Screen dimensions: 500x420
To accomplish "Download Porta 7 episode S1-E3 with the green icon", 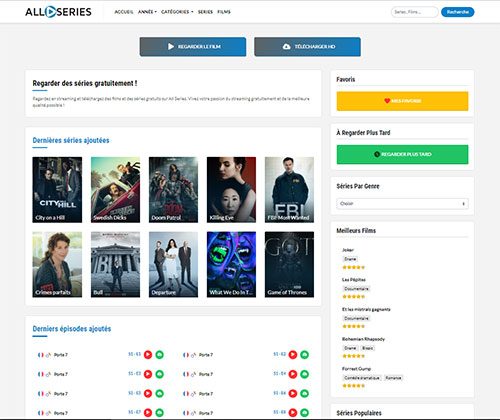I will point(160,374).
